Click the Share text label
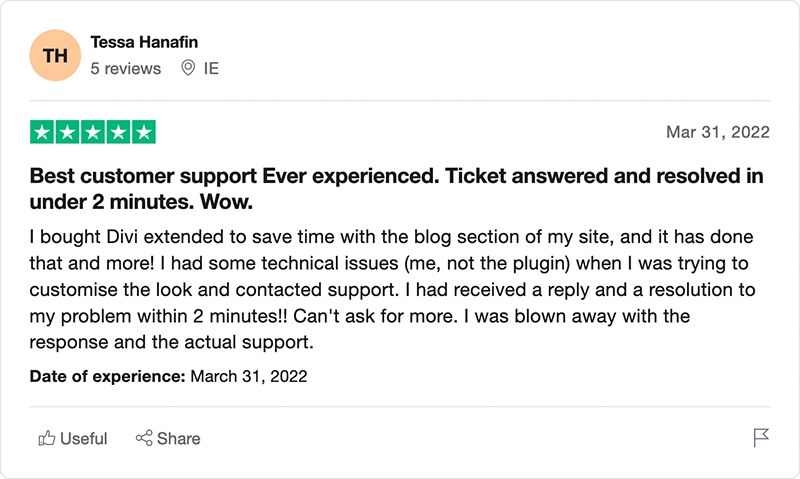This screenshot has width=800, height=479. pyautogui.click(x=179, y=438)
